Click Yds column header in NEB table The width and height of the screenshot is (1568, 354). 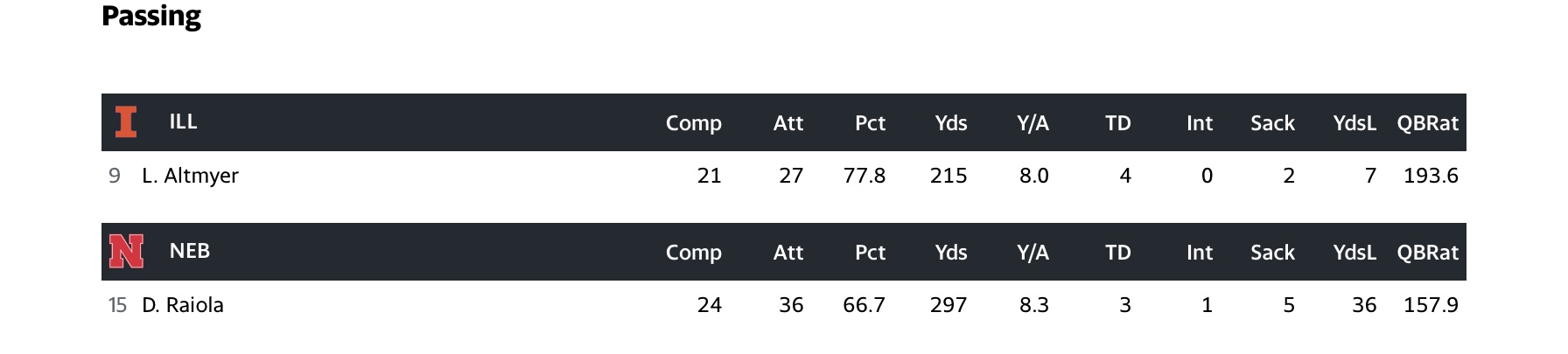point(950,253)
